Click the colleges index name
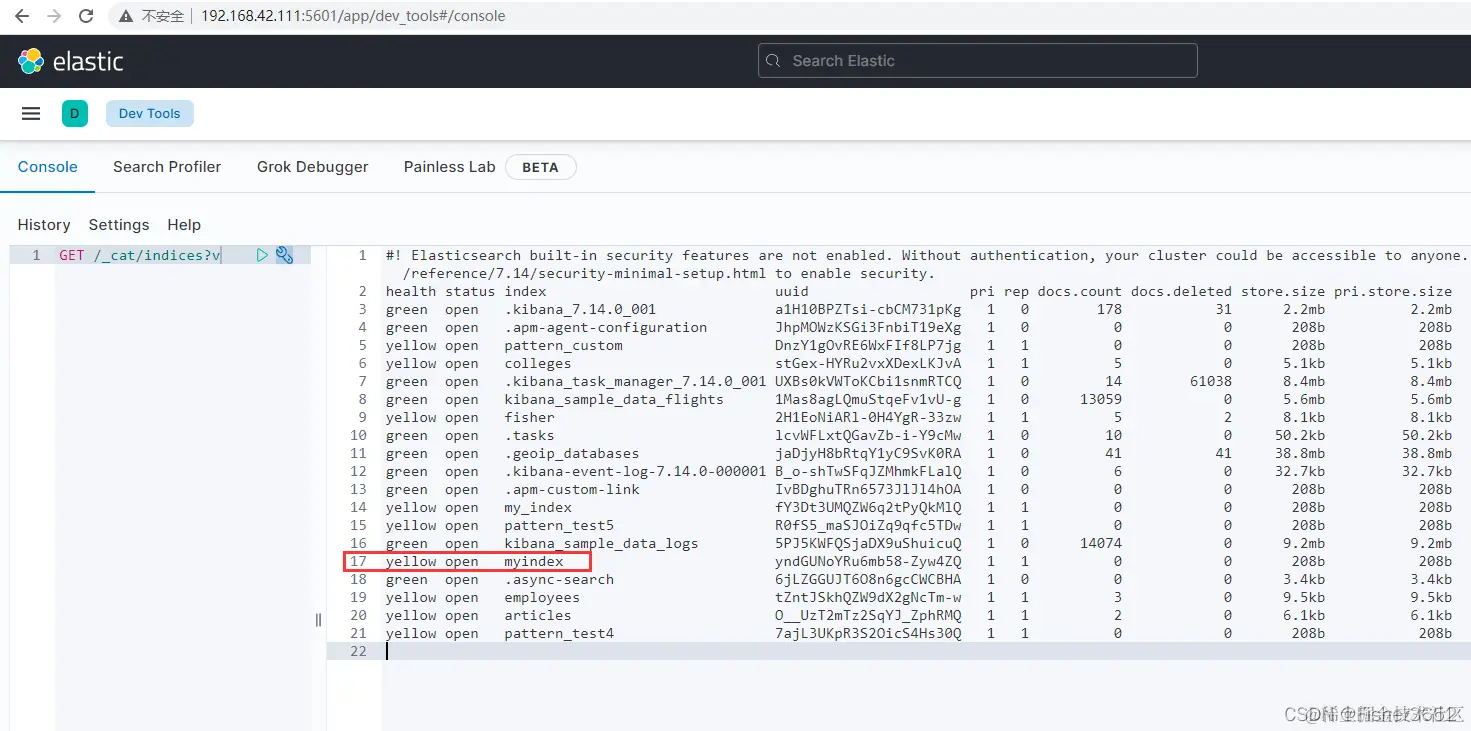This screenshot has width=1471, height=731. 538,363
